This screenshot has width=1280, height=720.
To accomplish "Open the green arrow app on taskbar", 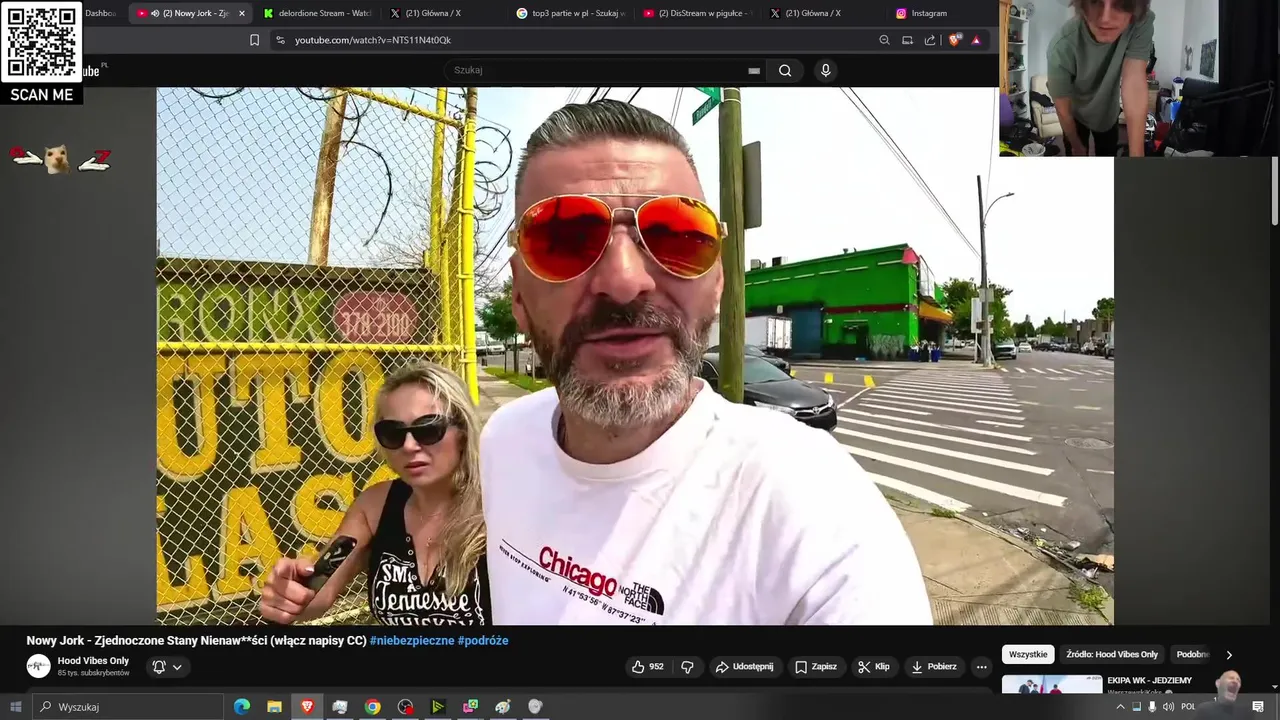I will point(437,707).
